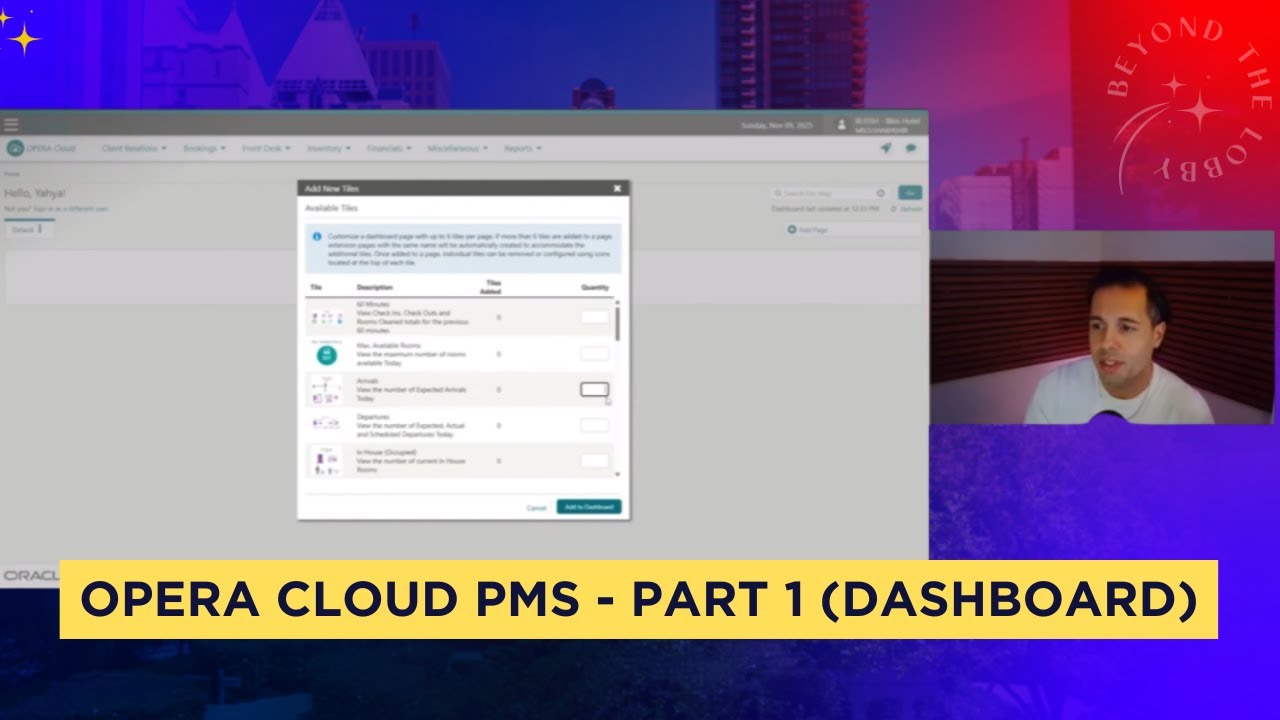Viewport: 1280px width, 720px height.
Task: Click Quantity field for Max. Available Rooms
Action: tap(594, 353)
